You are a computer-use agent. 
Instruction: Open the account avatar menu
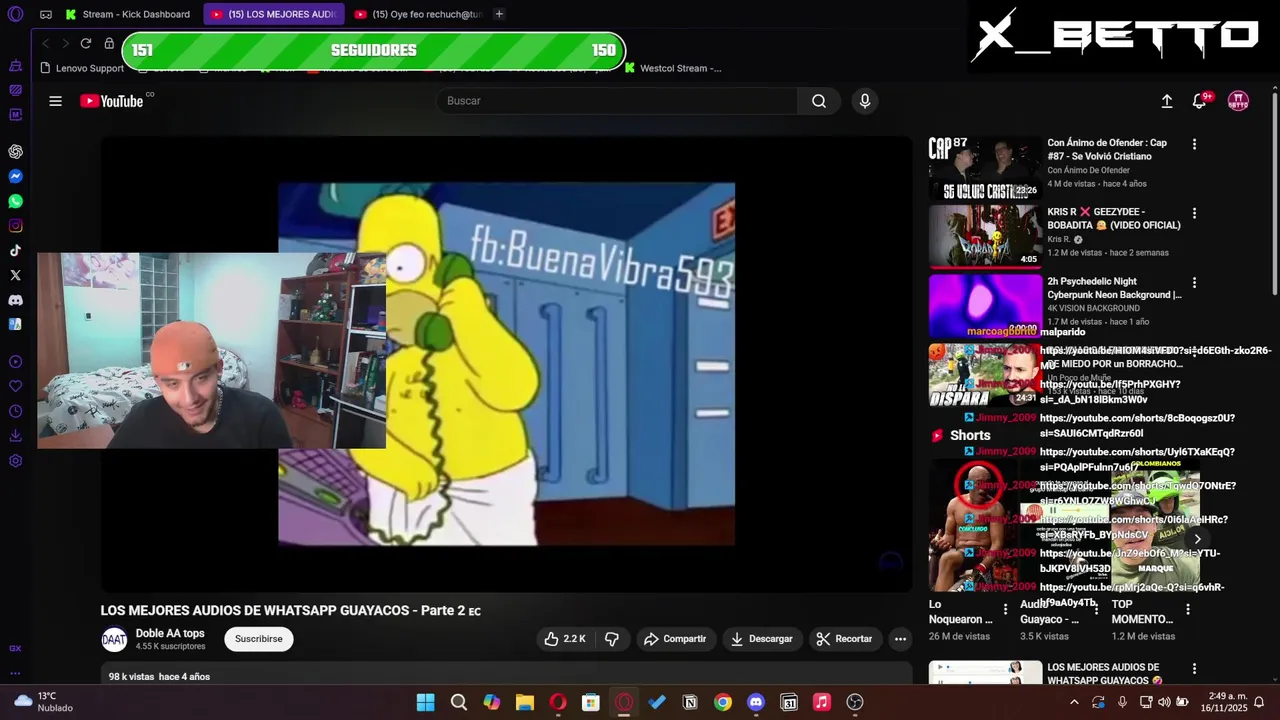[1238, 101]
